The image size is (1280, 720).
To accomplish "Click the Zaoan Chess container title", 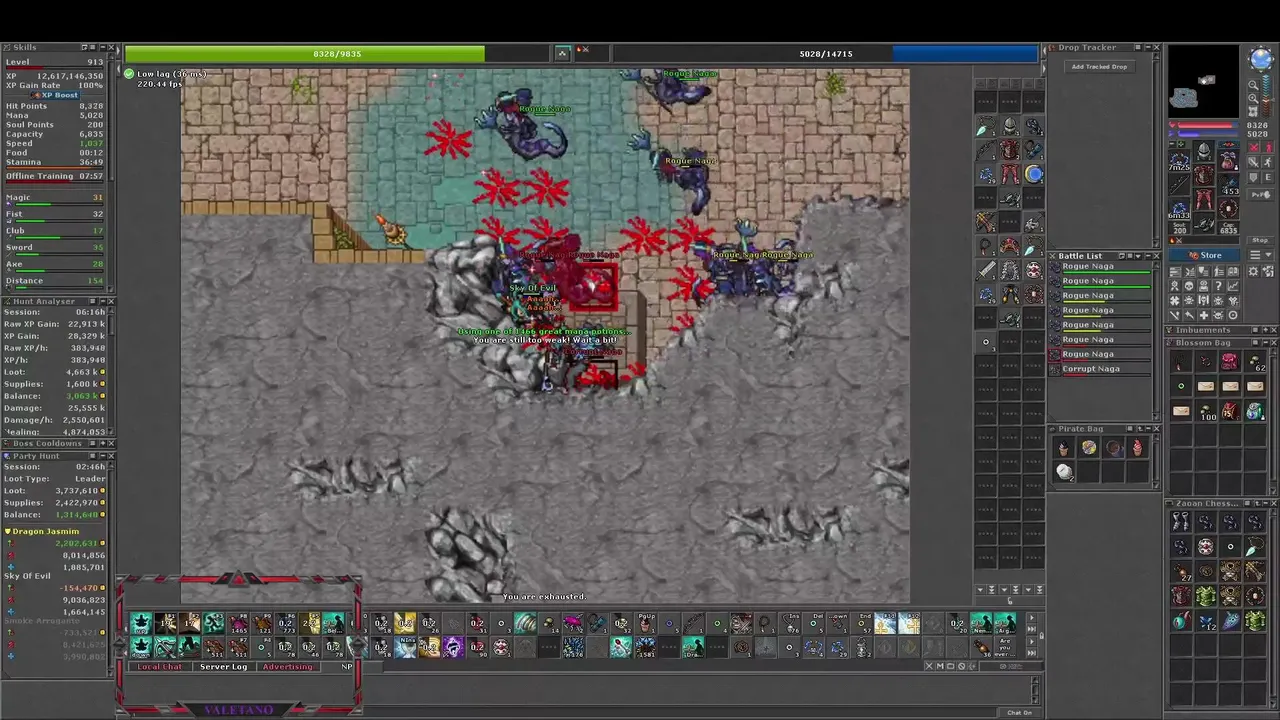I will tap(1207, 503).
